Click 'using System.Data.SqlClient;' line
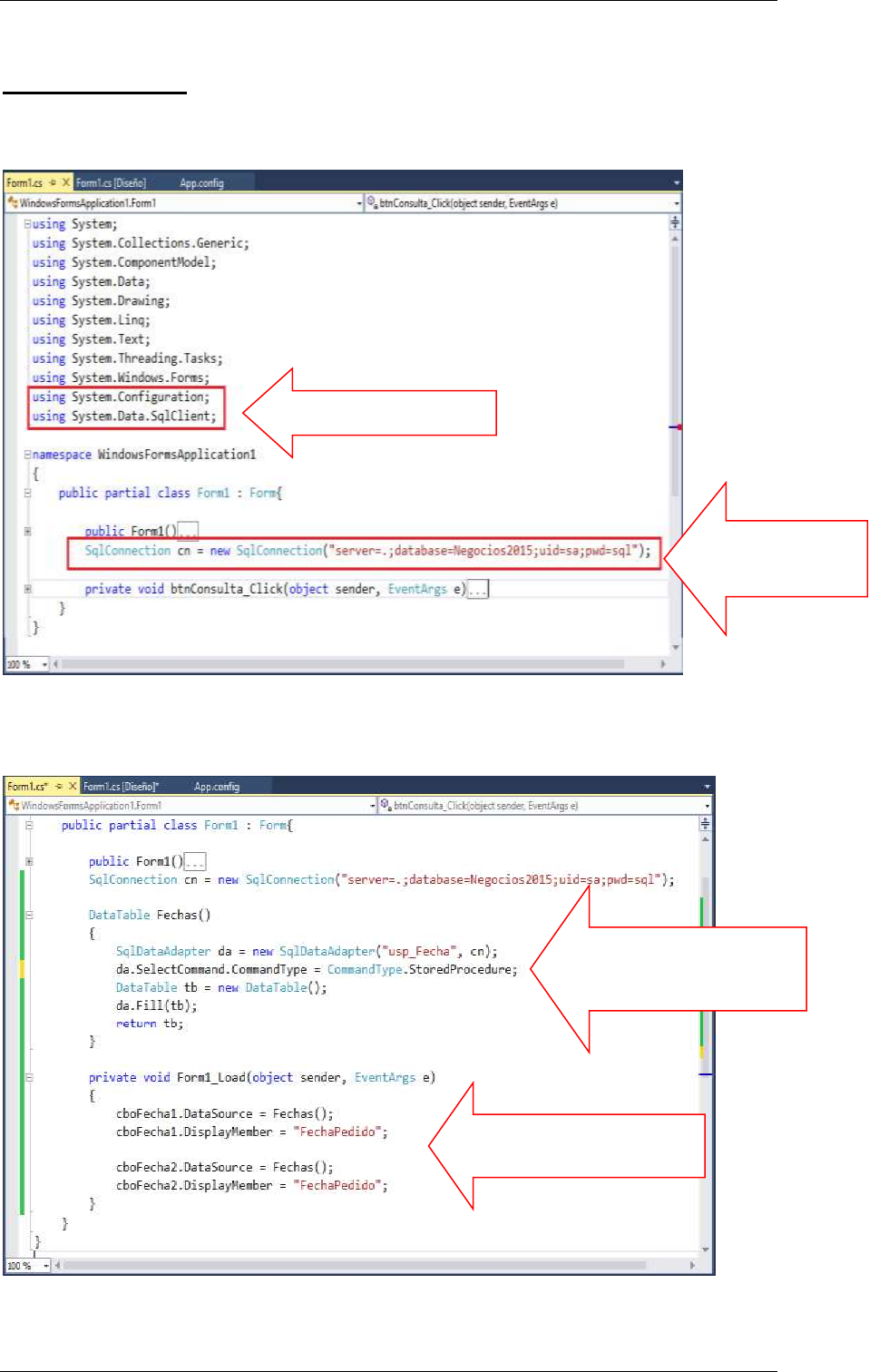The height and width of the screenshot is (1372, 869). (124, 416)
